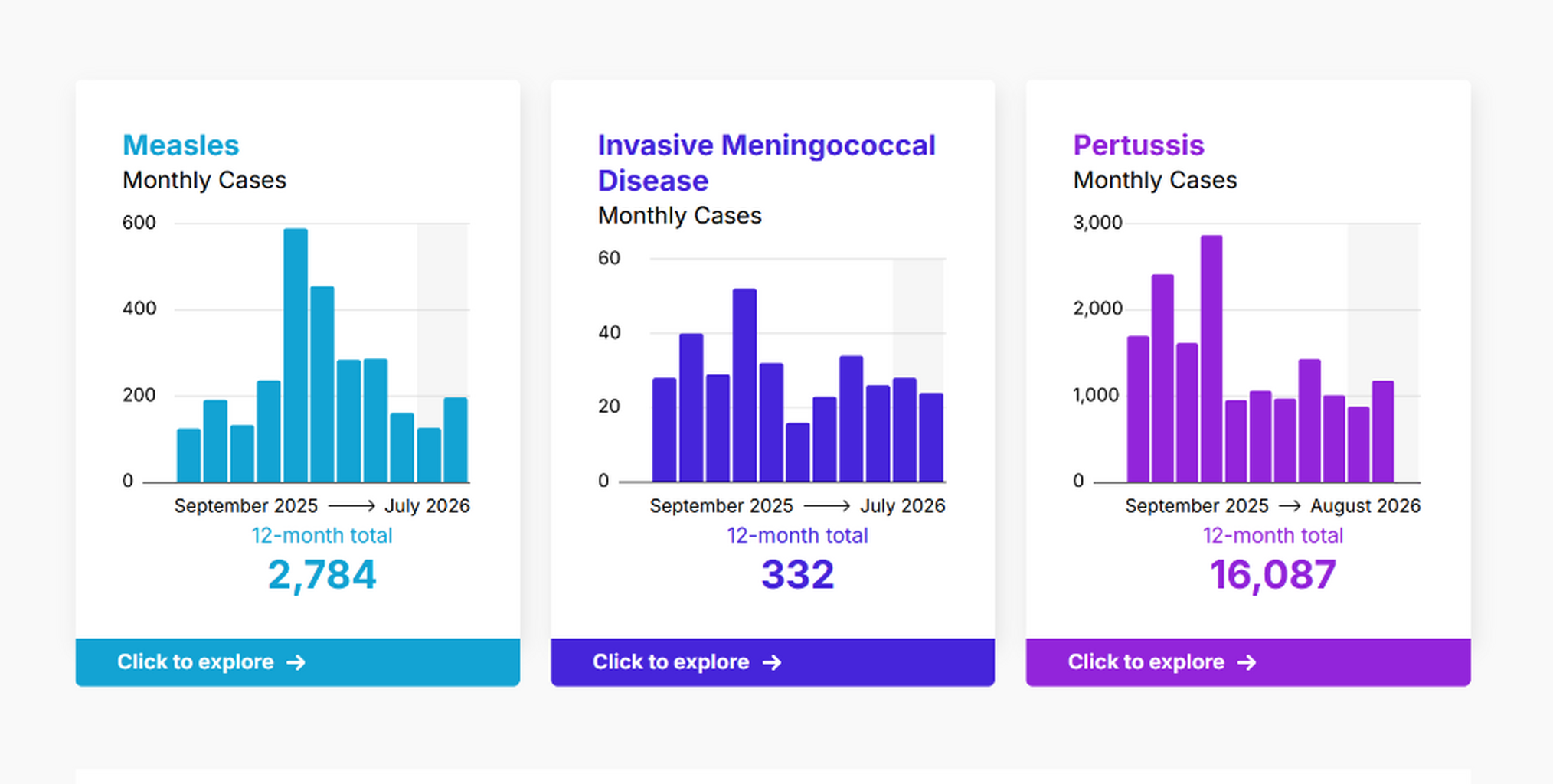
Task: Click the last bar in the Measles chart
Action: (x=456, y=439)
